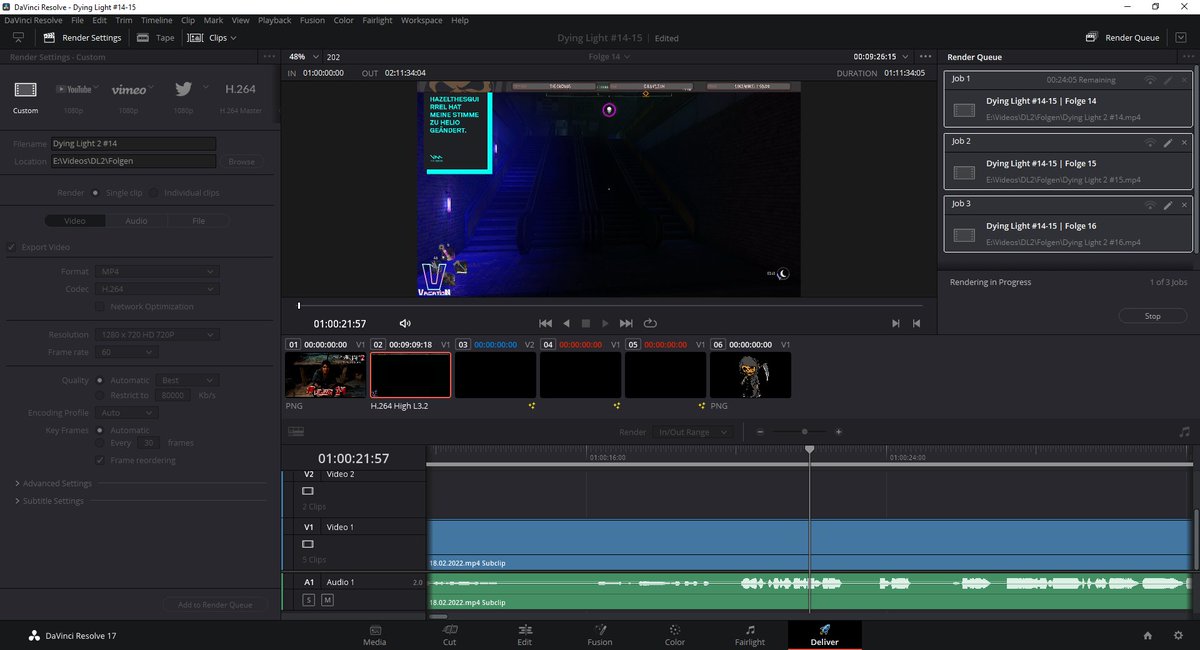Open the Color page
Image resolution: width=1200 pixels, height=650 pixels.
675,634
